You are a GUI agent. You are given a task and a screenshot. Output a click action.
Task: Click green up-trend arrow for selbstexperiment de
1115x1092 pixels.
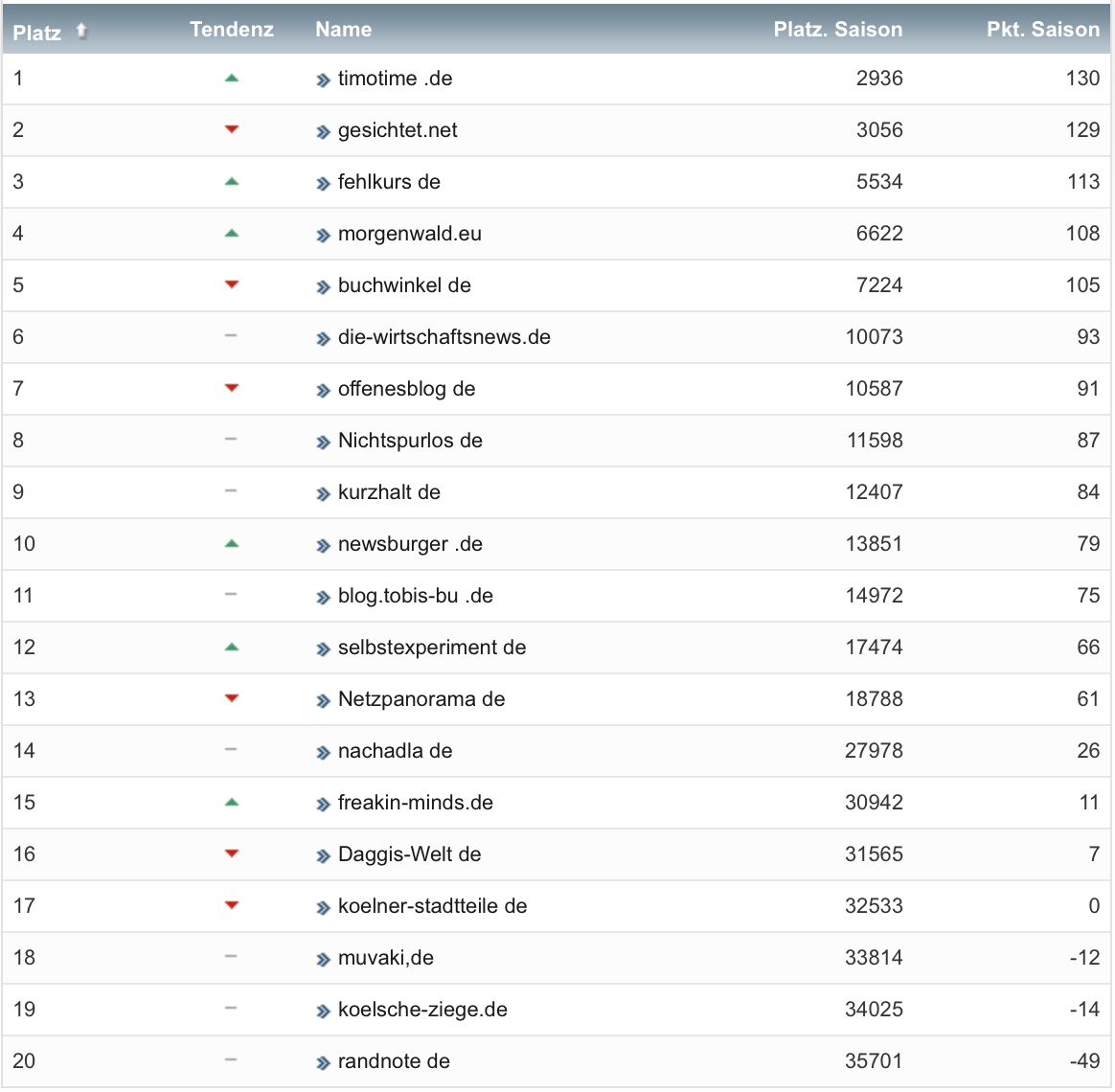(x=231, y=647)
